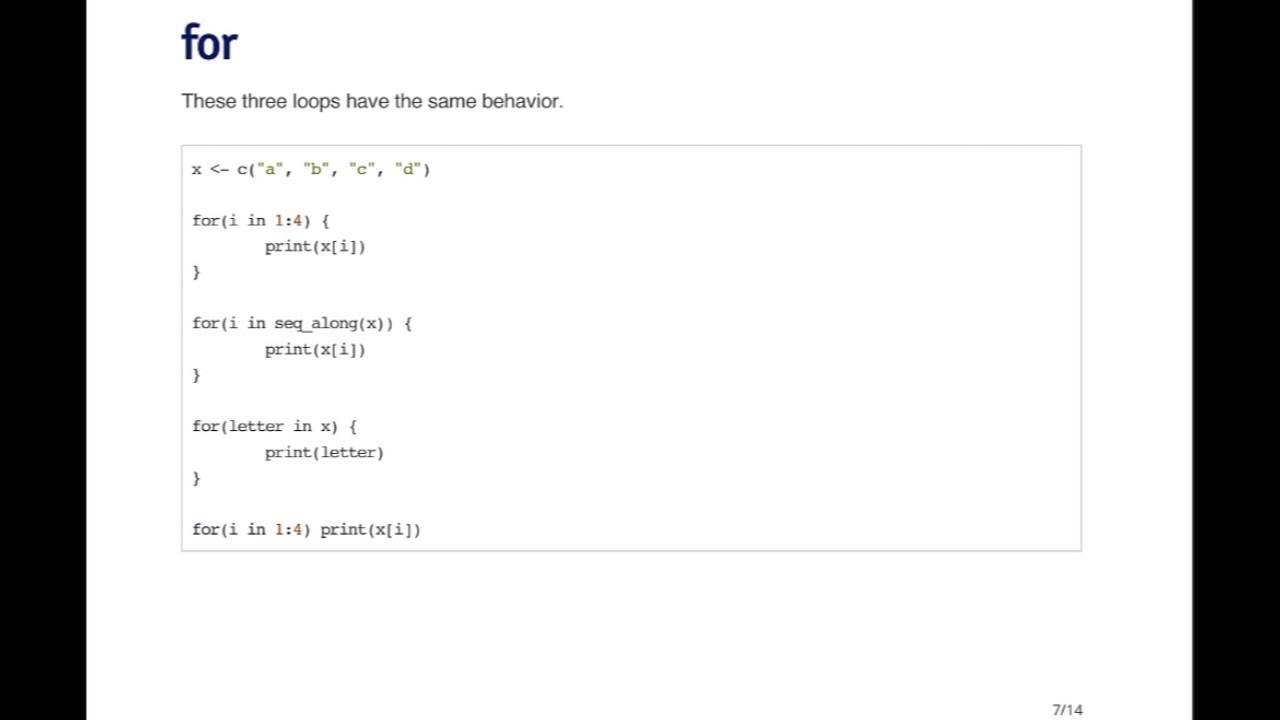Viewport: 1280px width, 720px height.
Task: Click the "for" slide heading
Action: pyautogui.click(x=209, y=44)
